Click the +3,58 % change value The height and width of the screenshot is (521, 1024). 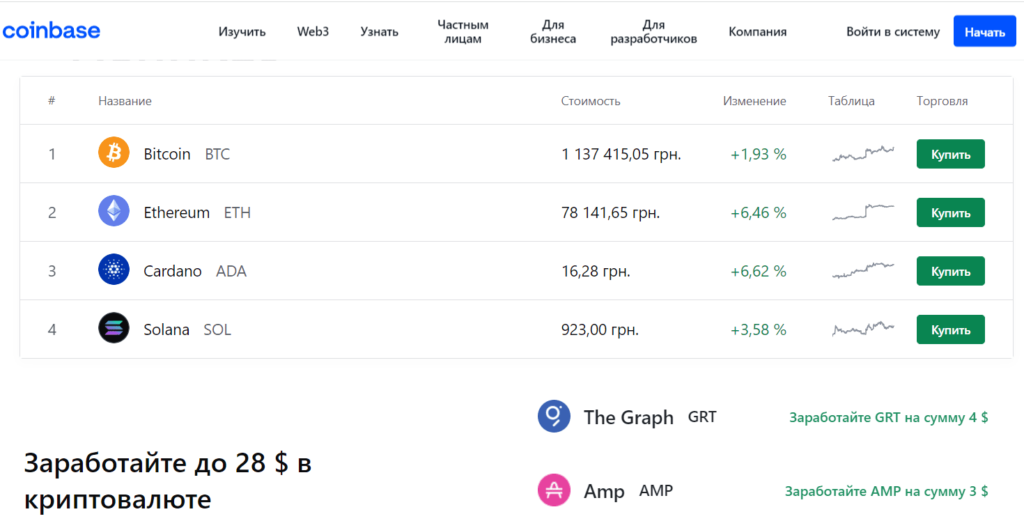[758, 330]
